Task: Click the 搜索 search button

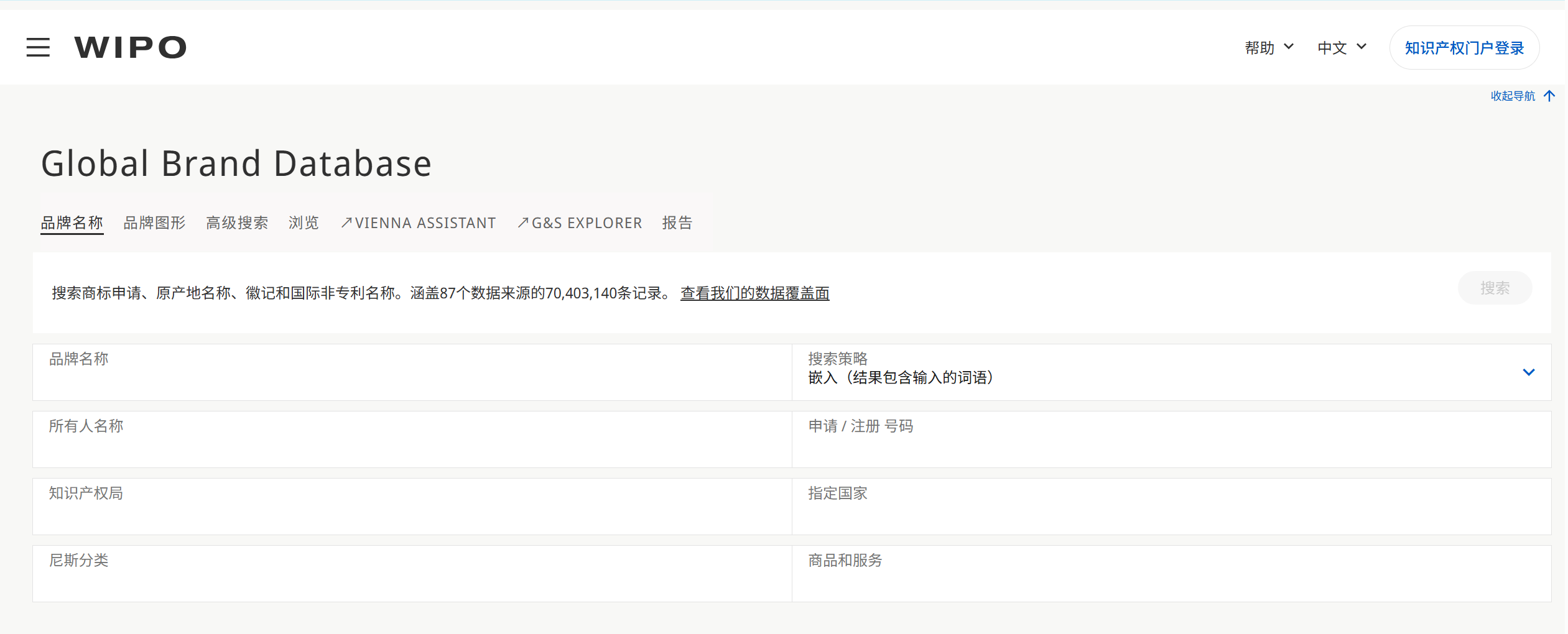Action: [x=1495, y=288]
